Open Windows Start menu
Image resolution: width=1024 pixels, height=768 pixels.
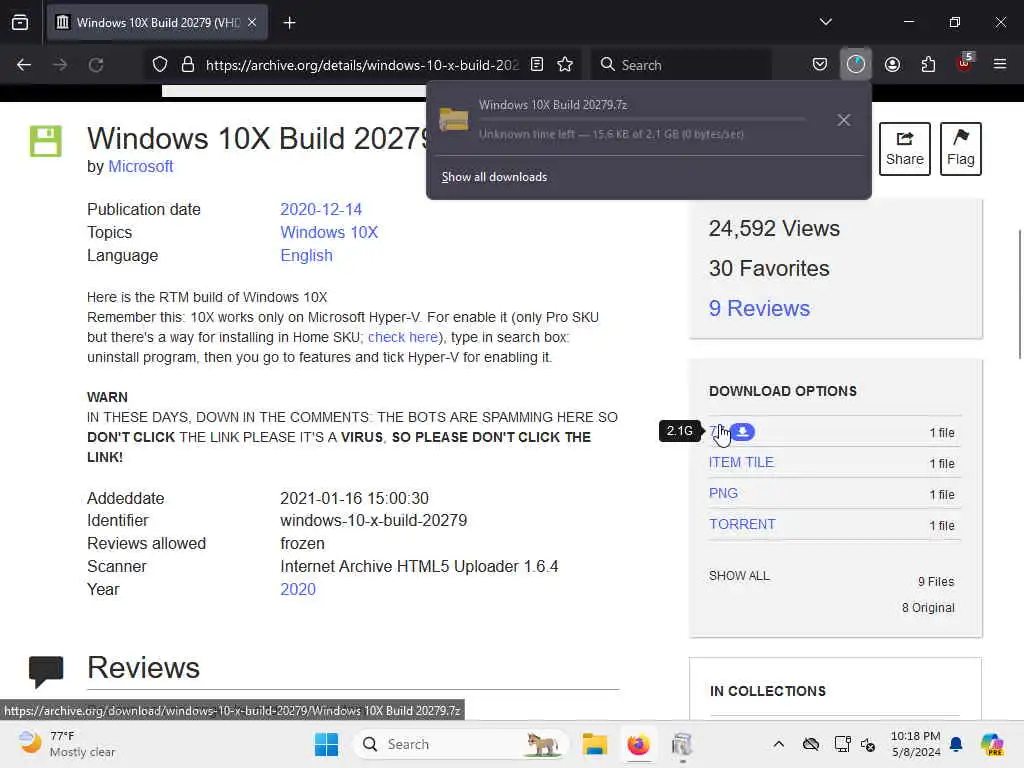coord(326,744)
